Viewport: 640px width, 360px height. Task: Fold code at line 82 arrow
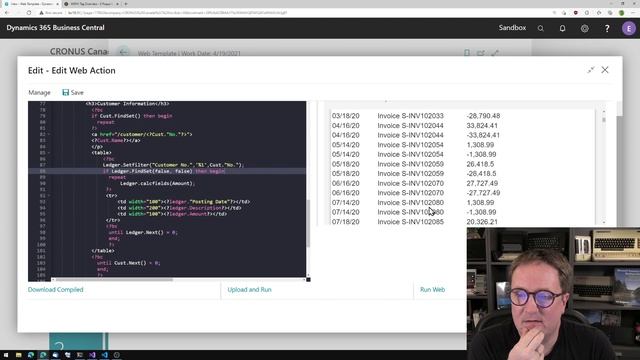[x=49, y=134]
